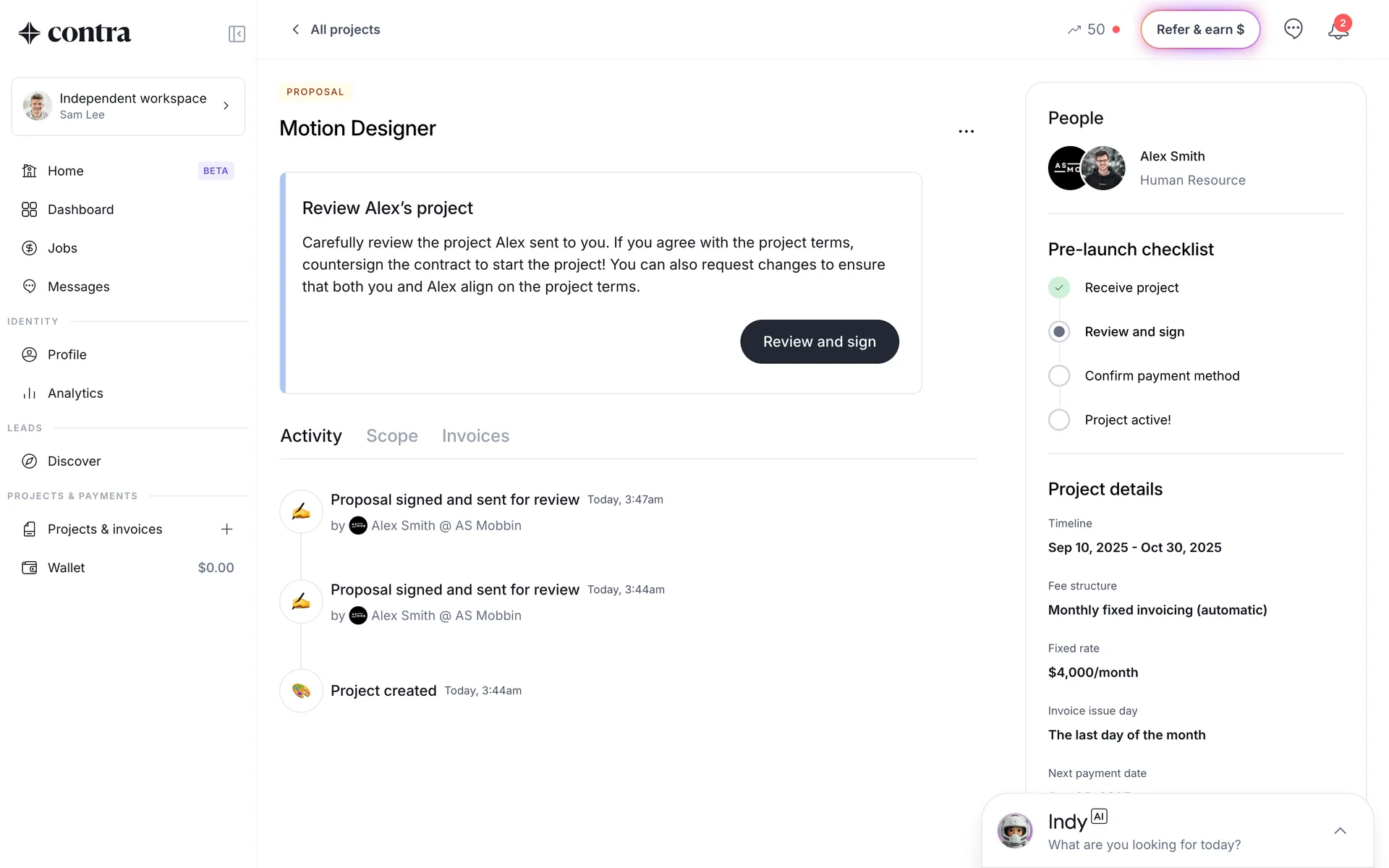Collapse the left sidebar panel
The width and height of the screenshot is (1389, 868).
pyautogui.click(x=237, y=34)
